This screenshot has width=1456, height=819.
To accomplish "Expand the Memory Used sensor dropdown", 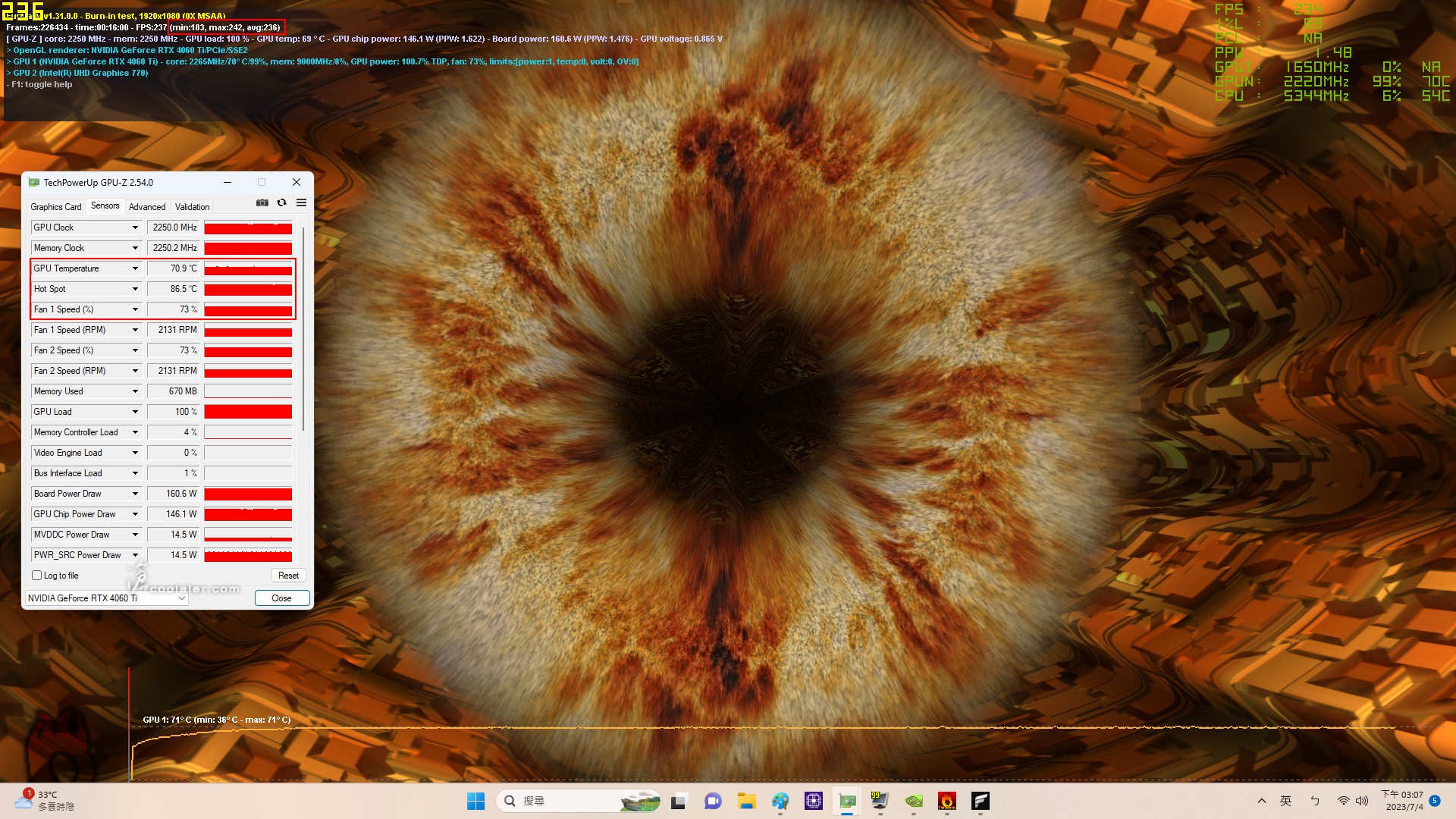I will pos(136,391).
